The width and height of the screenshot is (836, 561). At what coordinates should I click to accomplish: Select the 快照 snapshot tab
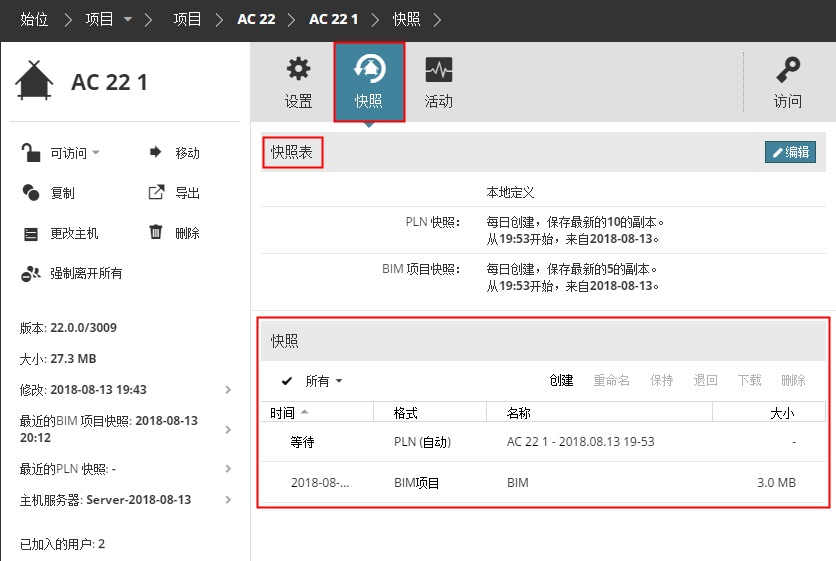(369, 83)
